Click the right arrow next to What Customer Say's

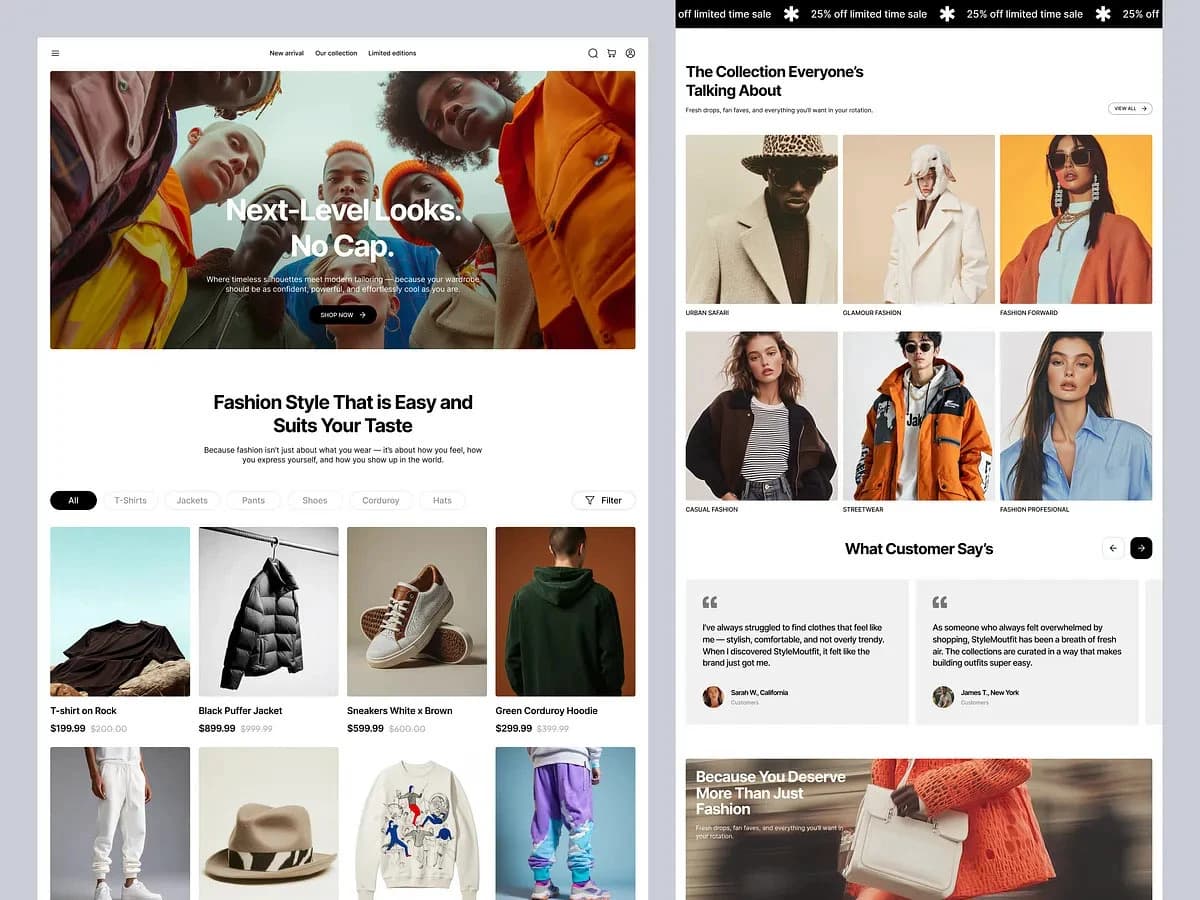tap(1140, 548)
